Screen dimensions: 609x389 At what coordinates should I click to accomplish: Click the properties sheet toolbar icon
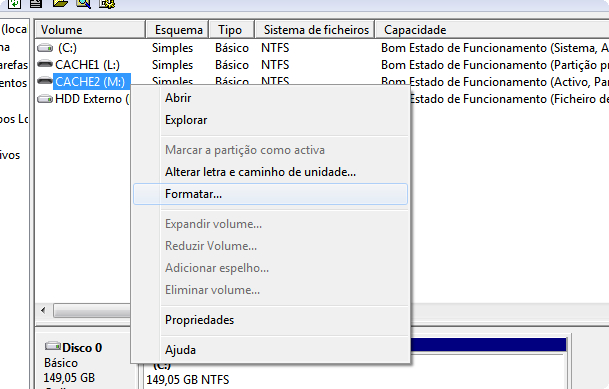coord(36,3)
